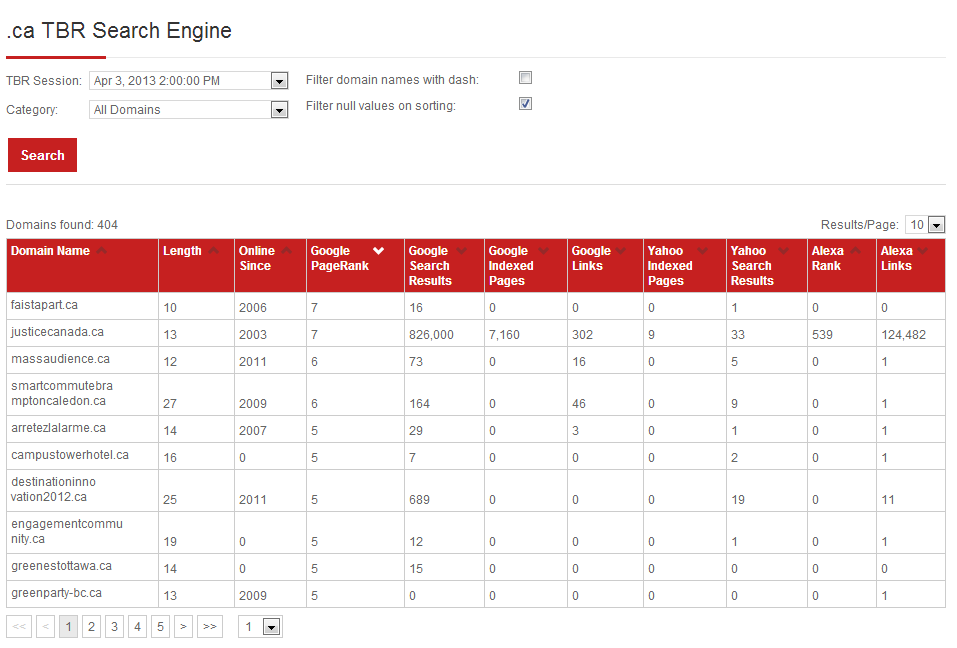Screen dimensions: 957x648
Task: Click the 164 search results value
Action: point(419,404)
